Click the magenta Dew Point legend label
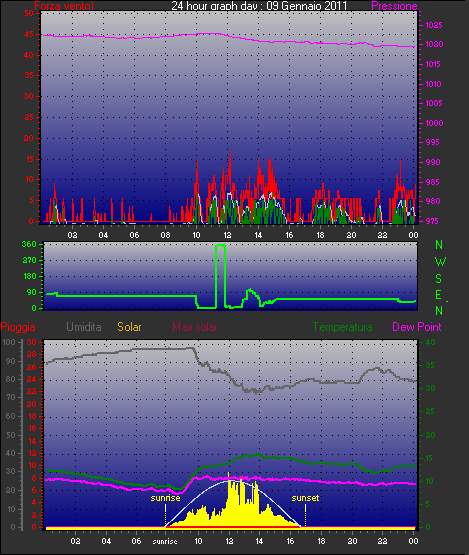469x555 pixels. (417, 327)
